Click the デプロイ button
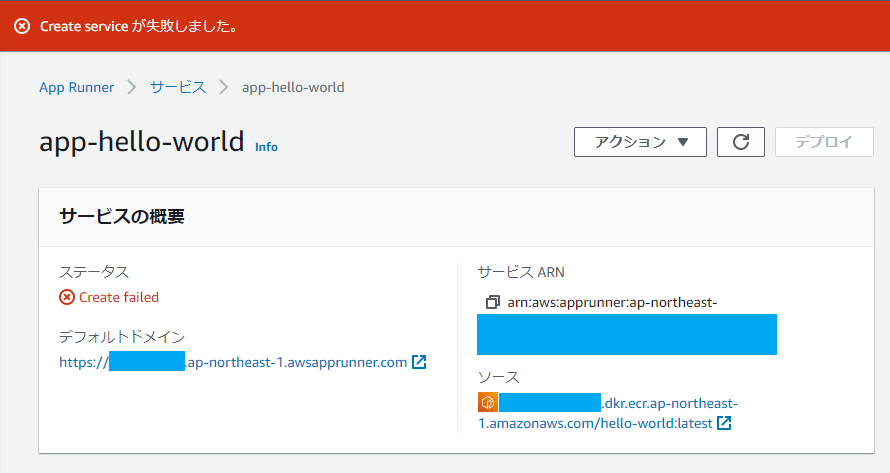The height and width of the screenshot is (473, 890). [824, 142]
